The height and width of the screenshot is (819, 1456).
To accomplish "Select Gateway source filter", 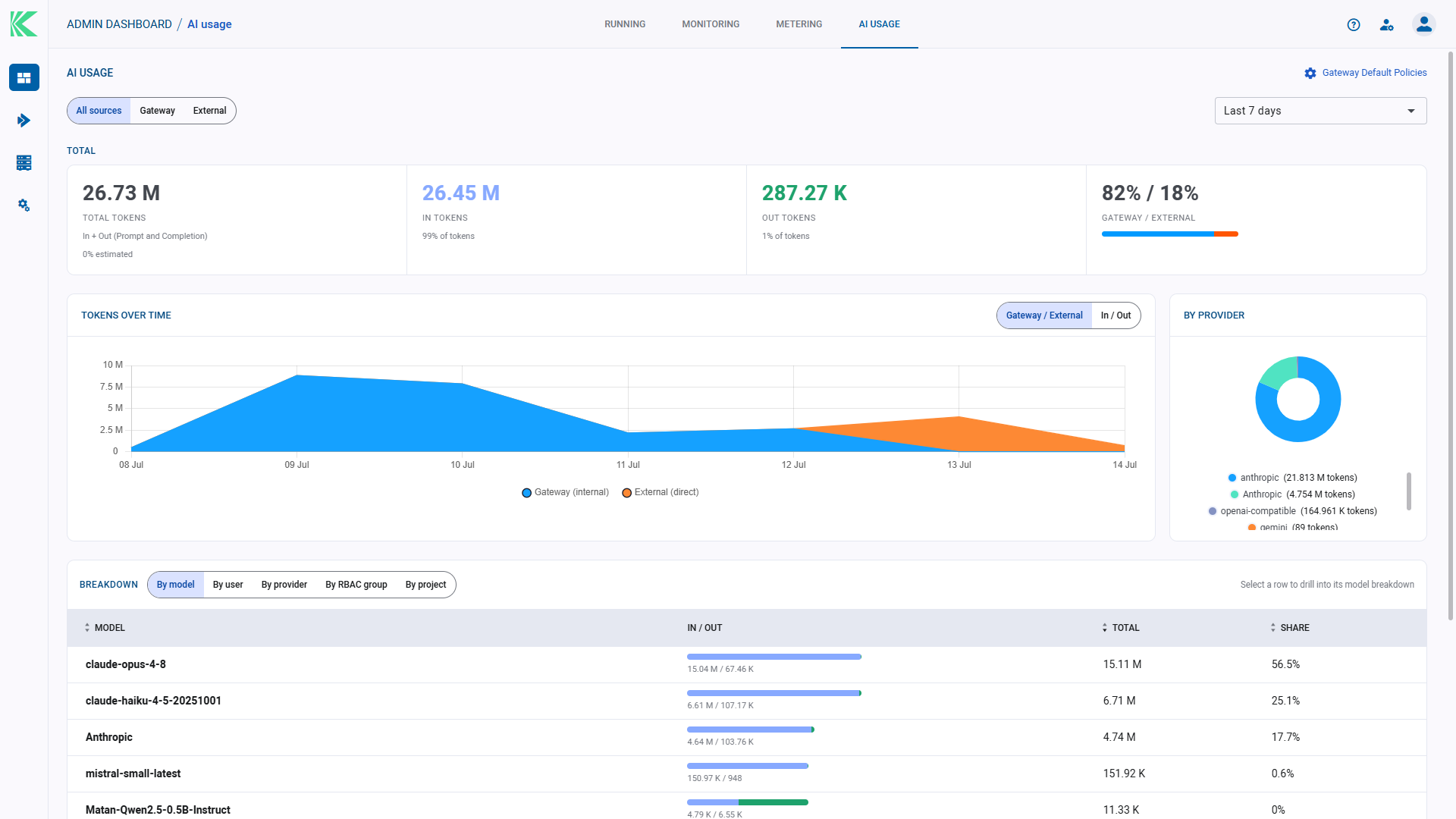I will (x=158, y=111).
